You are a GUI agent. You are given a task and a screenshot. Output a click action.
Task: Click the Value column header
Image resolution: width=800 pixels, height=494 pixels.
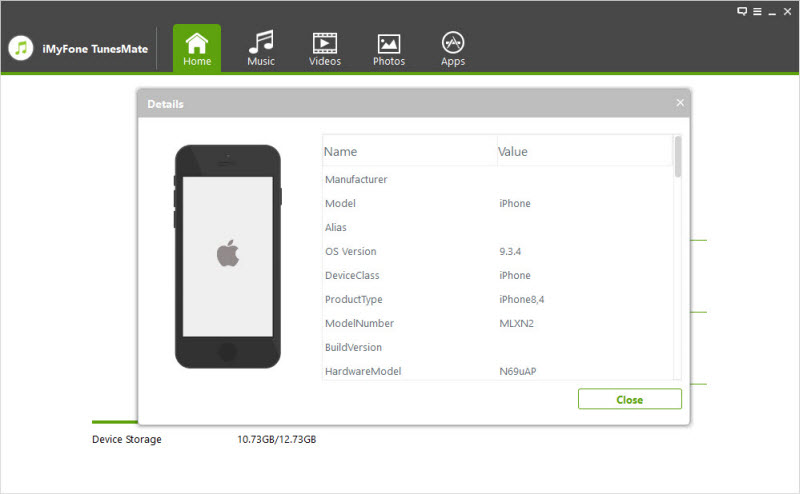click(x=585, y=152)
